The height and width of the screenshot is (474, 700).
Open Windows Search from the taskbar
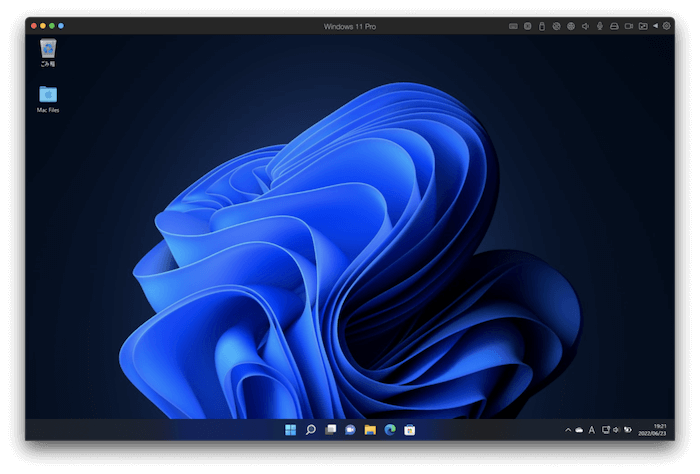click(310, 430)
